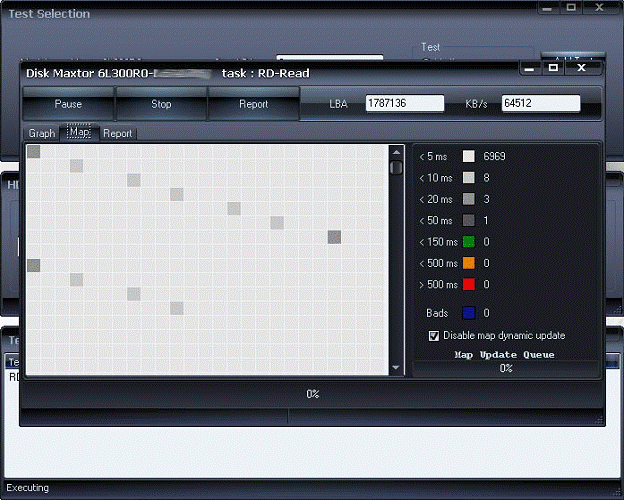This screenshot has width=624, height=500.
Task: Click the map scrollbar up arrow
Action: tap(396, 152)
